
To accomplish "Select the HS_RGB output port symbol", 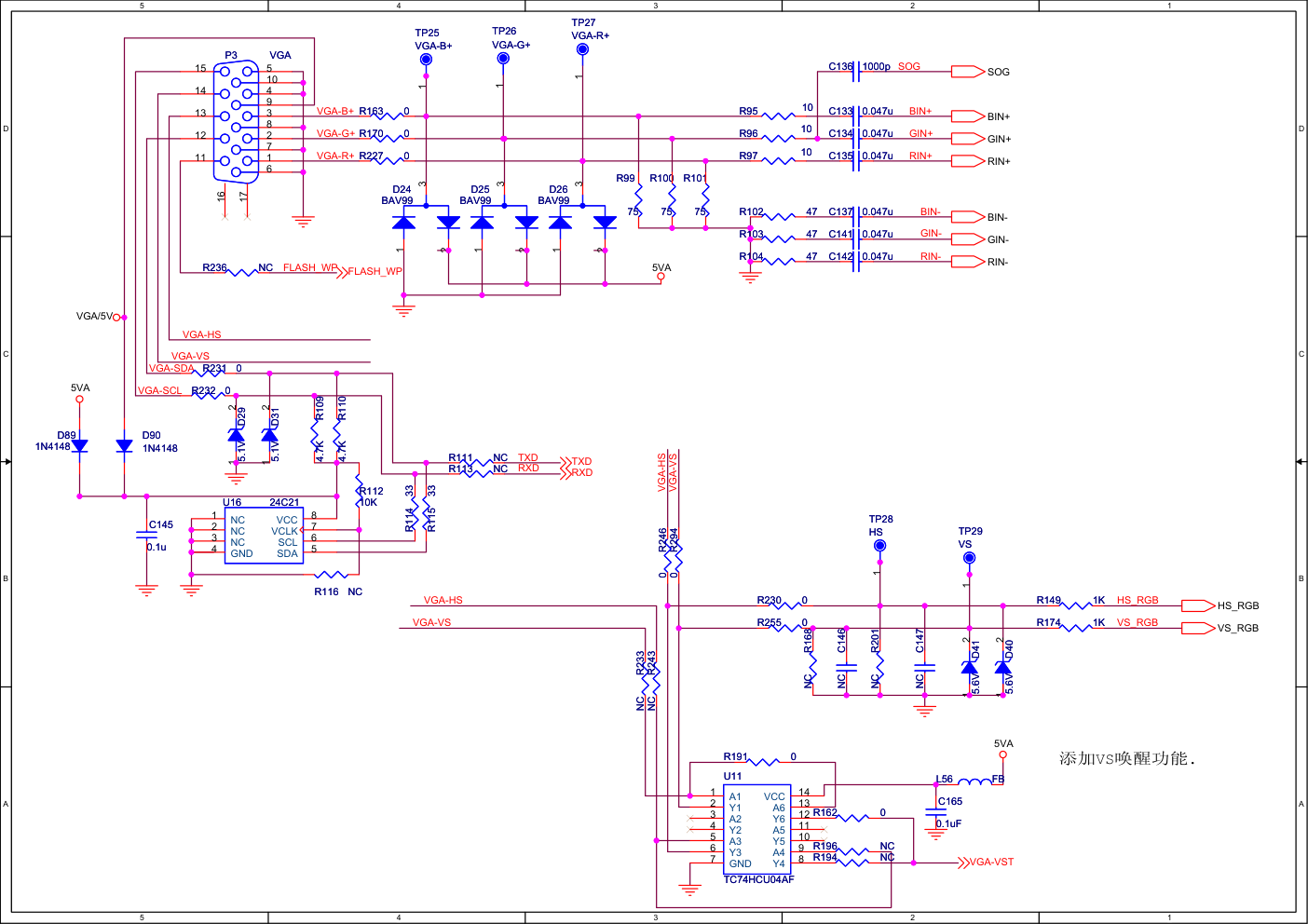I will pos(1198,605).
